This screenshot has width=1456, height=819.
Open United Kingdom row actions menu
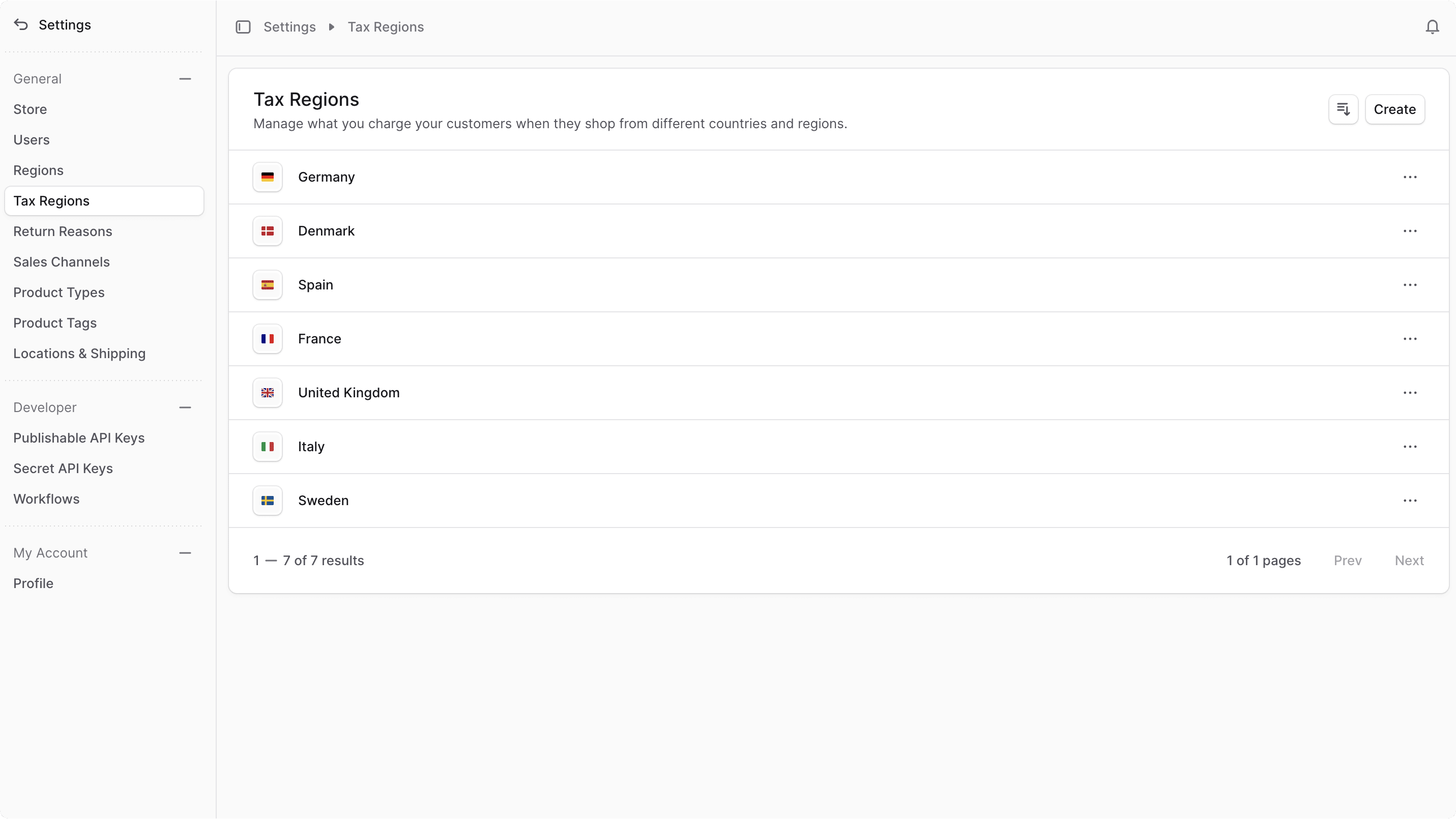click(x=1410, y=393)
